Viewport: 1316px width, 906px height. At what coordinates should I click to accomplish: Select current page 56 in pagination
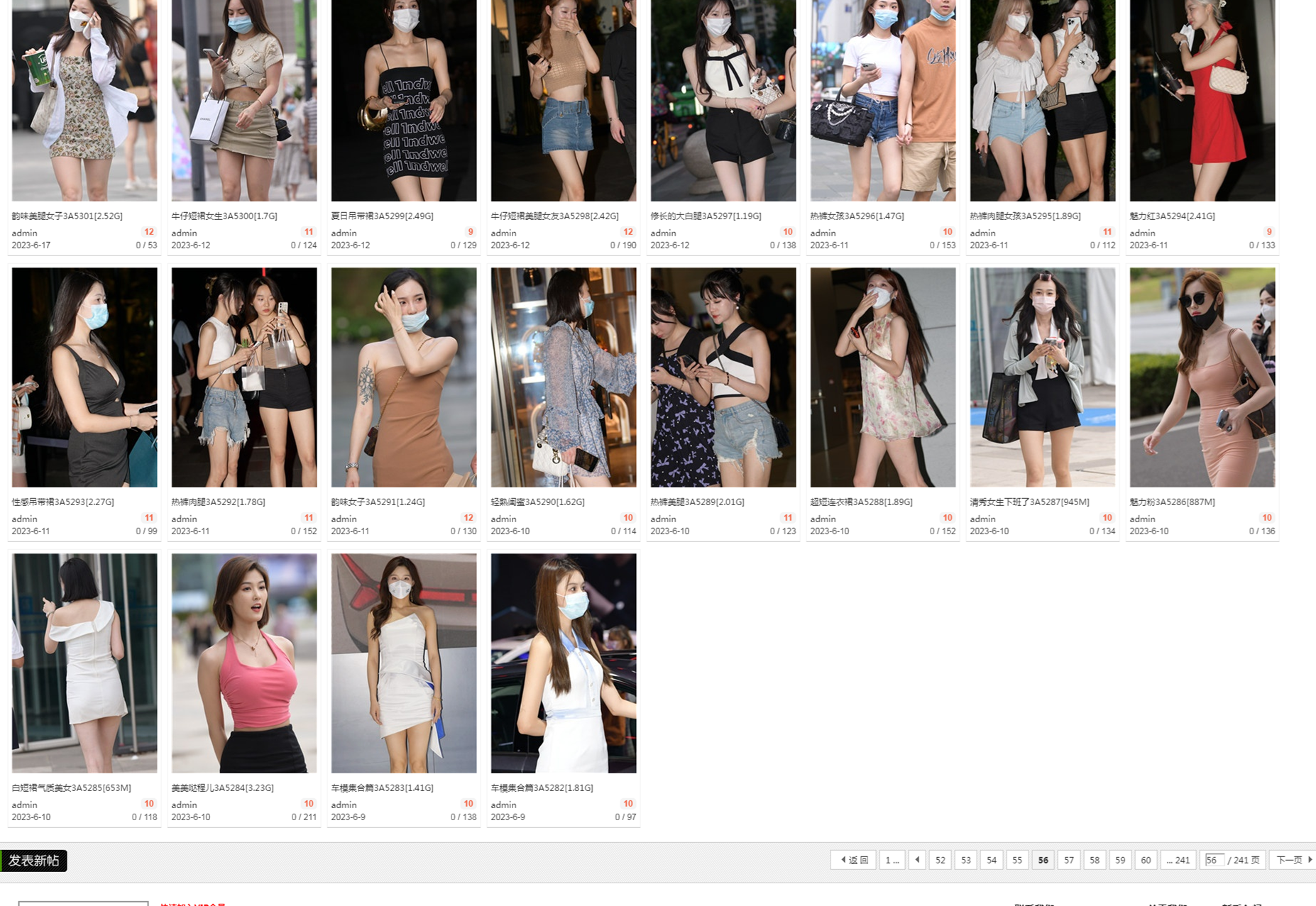pyautogui.click(x=1043, y=860)
